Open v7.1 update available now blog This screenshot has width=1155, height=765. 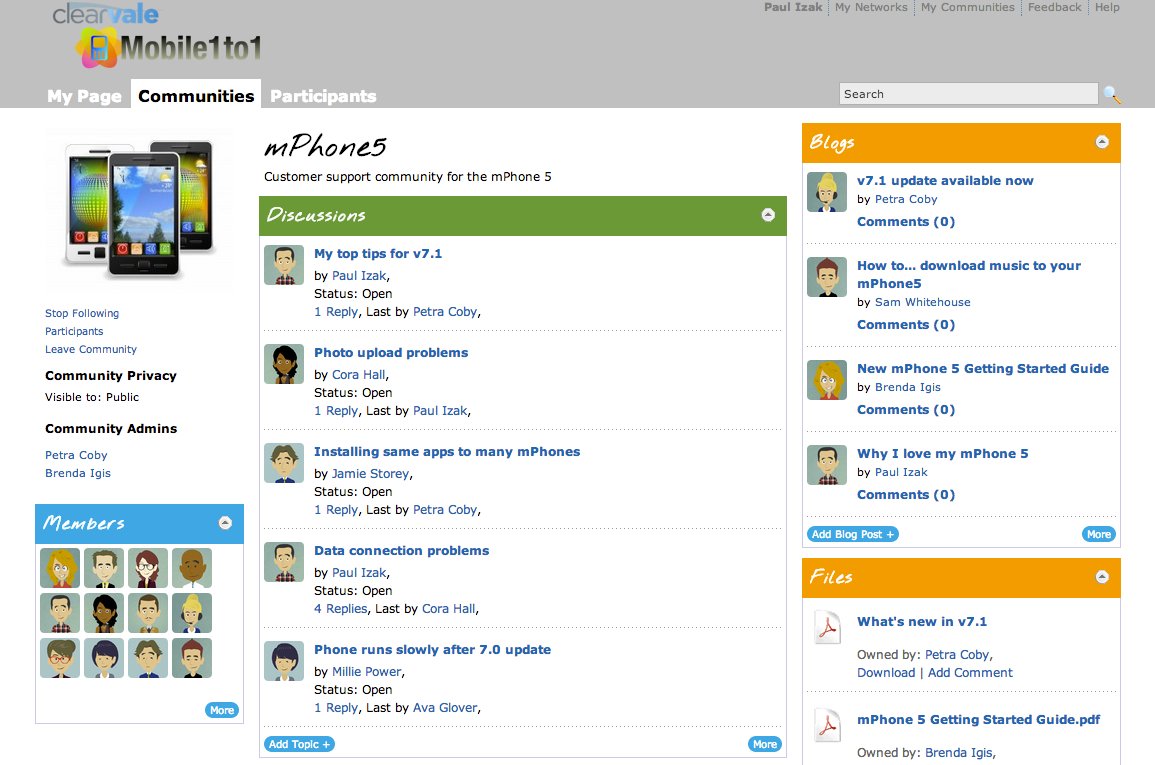coord(945,181)
